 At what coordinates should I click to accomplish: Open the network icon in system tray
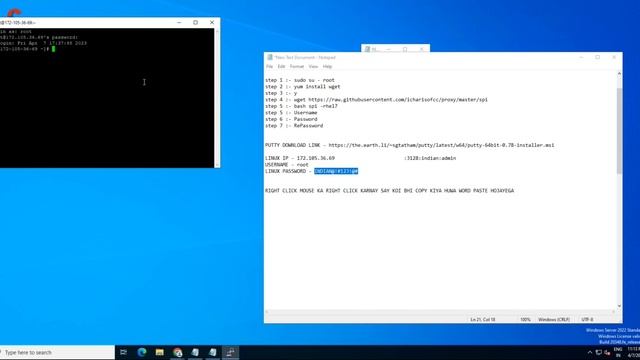click(x=598, y=352)
